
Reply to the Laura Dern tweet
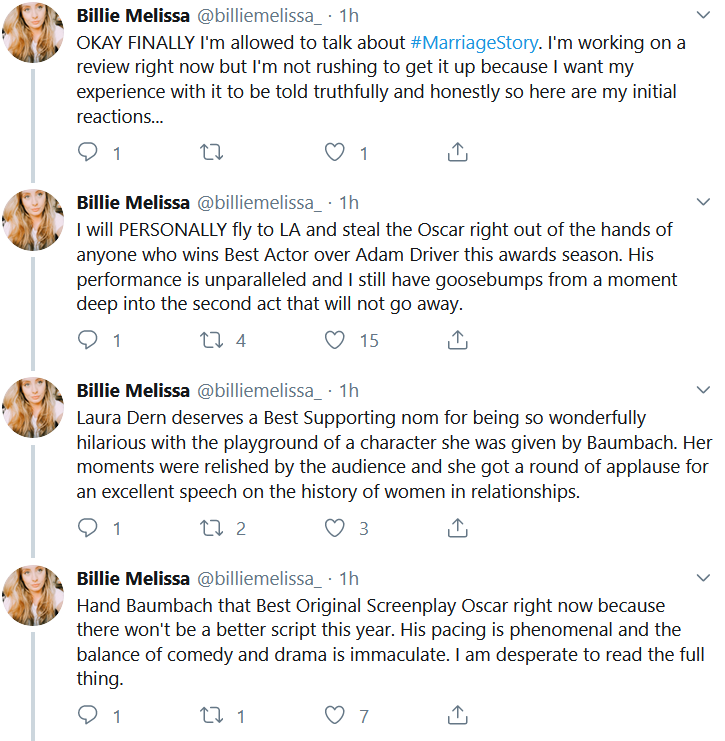point(87,528)
